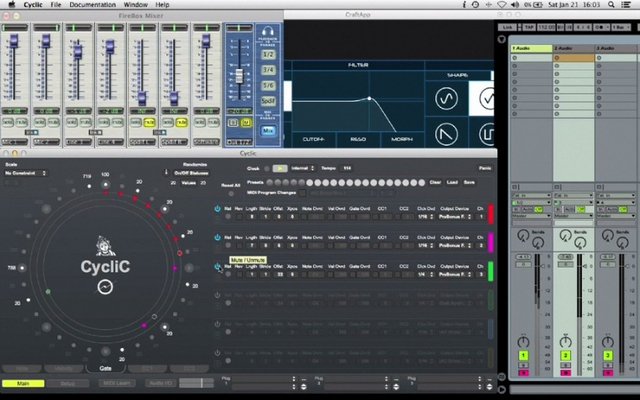Mute the second Cyclic track (magenta)
Viewport: 640px width, 400px height.
click(217, 237)
